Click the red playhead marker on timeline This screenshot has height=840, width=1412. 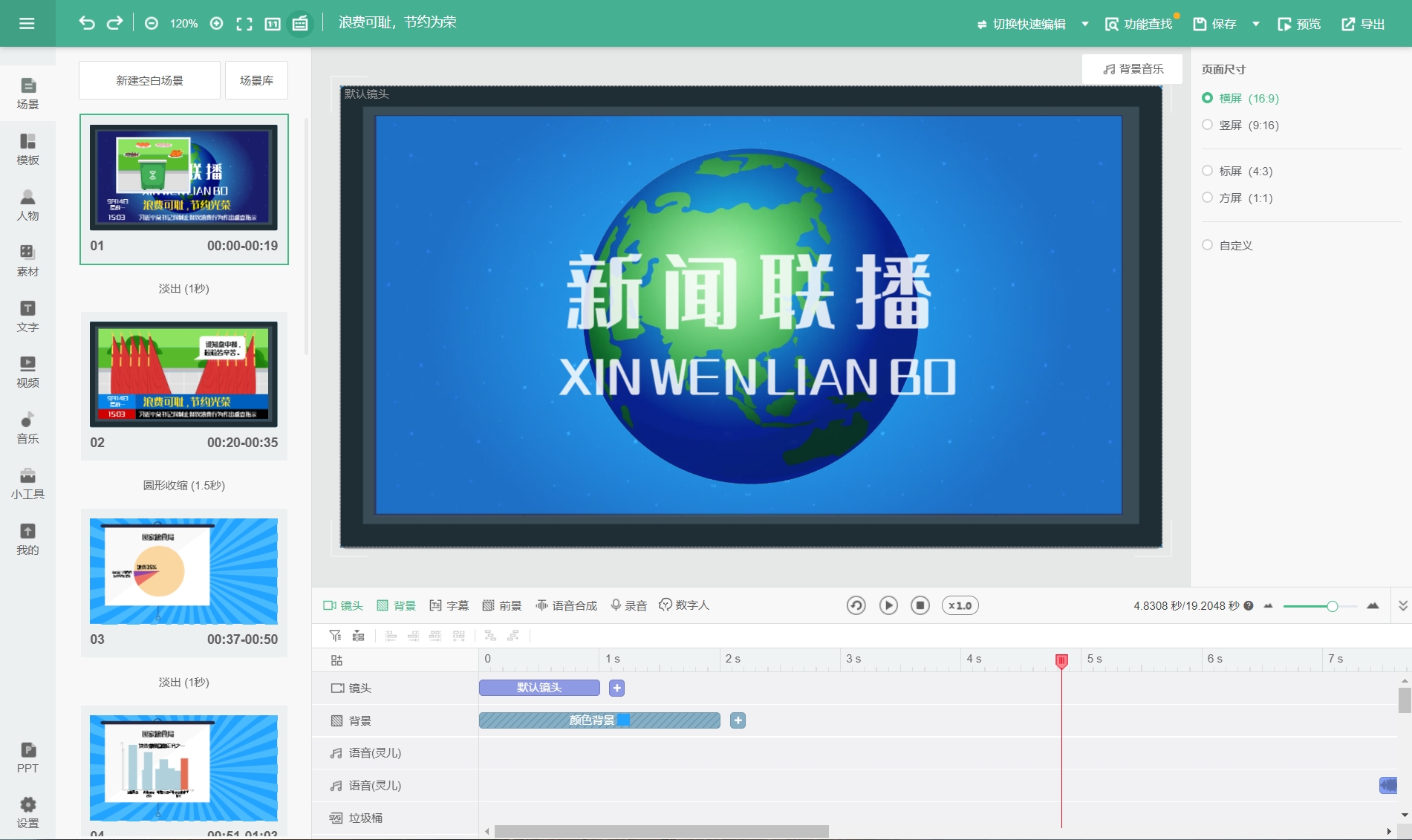(1061, 660)
